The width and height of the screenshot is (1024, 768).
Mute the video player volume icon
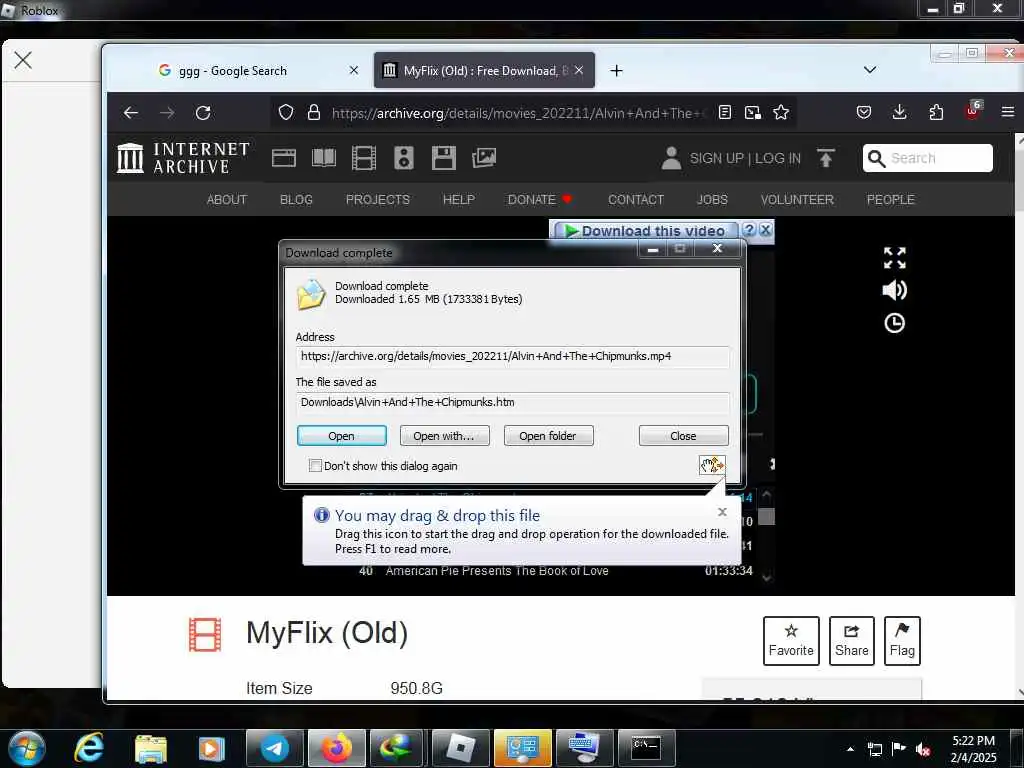click(895, 290)
